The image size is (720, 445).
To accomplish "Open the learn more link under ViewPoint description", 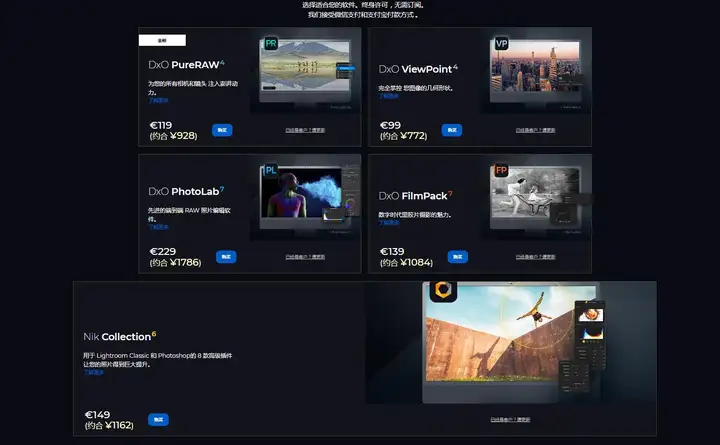I will tap(388, 96).
